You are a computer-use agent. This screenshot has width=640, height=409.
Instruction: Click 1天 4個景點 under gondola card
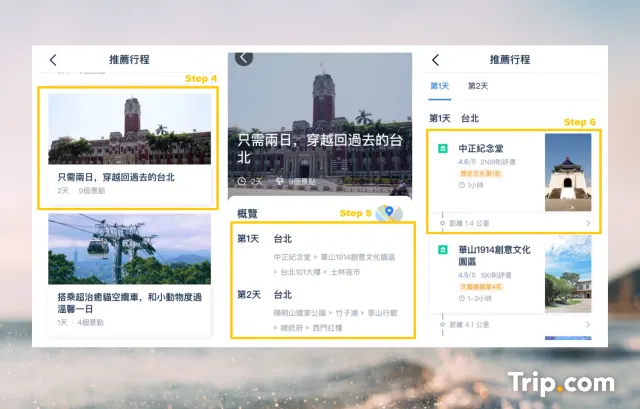click(80, 322)
